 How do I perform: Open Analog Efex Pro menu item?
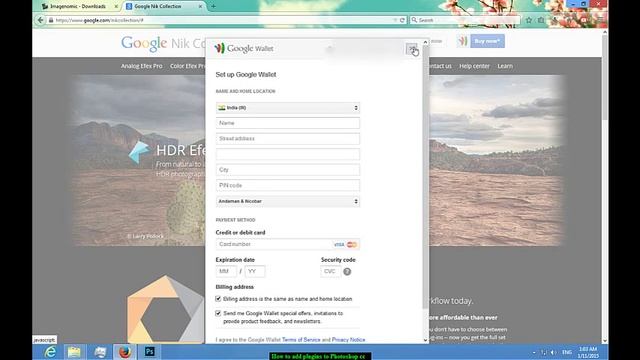tap(141, 66)
